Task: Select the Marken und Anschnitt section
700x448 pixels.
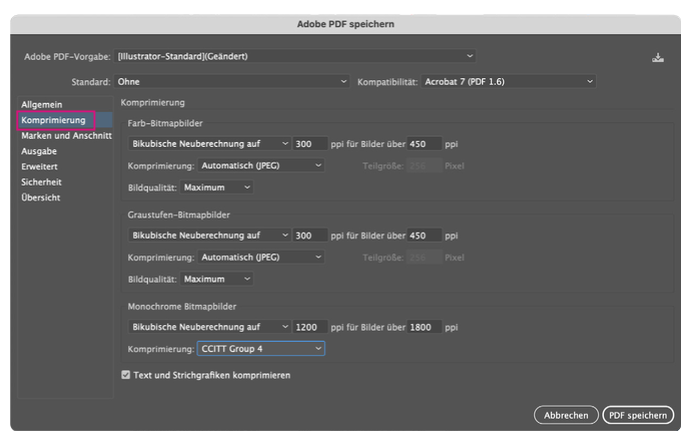Action: tap(66, 136)
